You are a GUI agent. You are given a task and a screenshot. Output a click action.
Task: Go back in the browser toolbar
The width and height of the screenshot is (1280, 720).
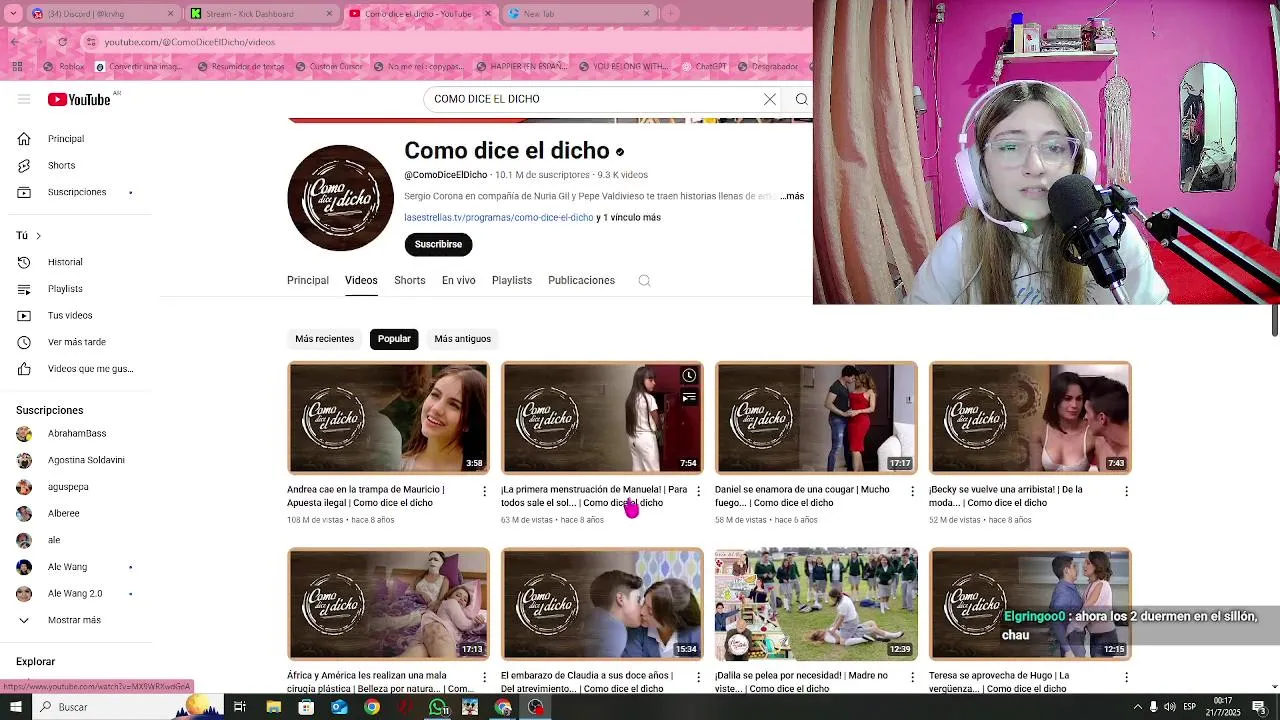14,42
